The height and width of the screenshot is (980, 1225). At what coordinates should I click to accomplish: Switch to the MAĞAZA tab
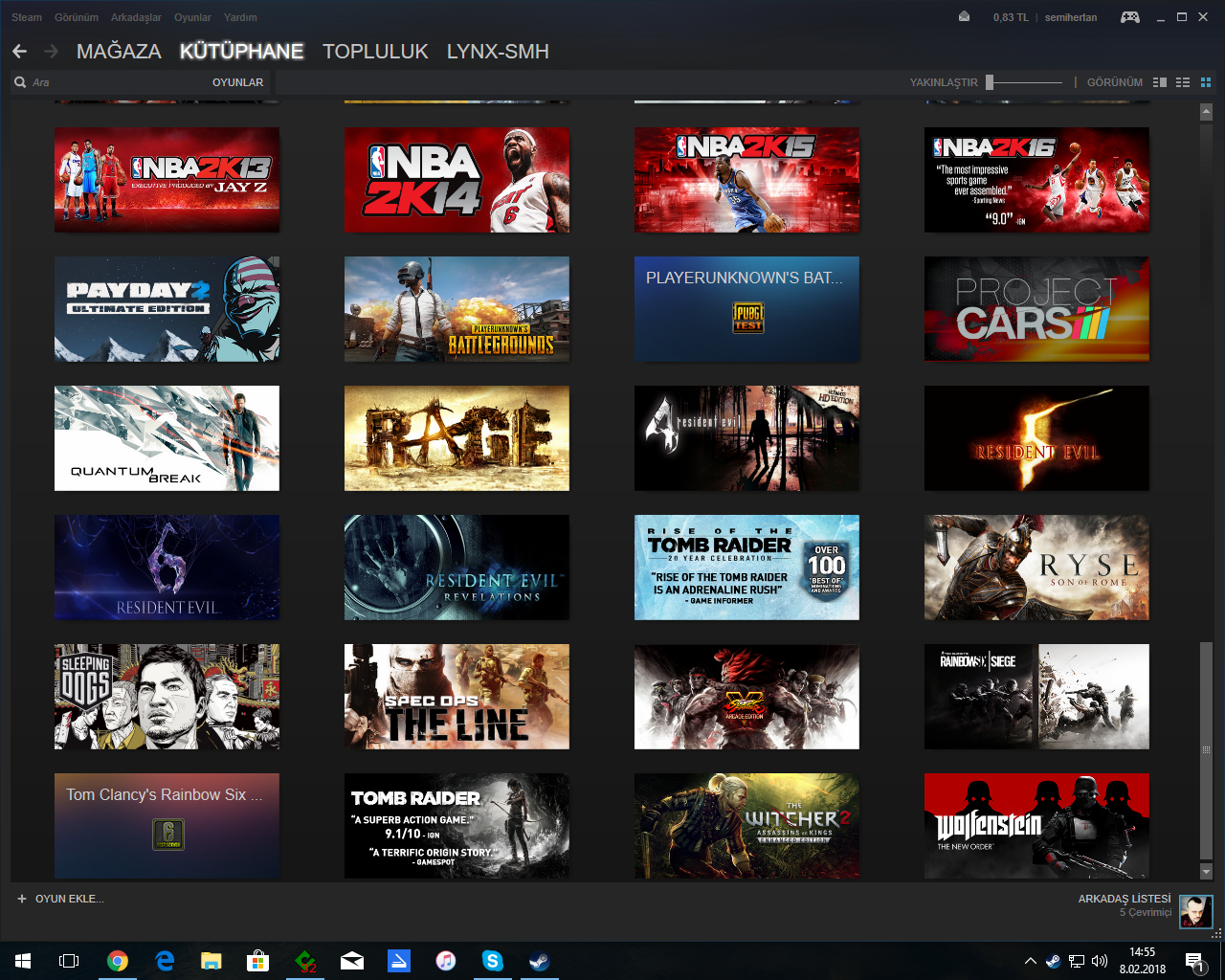(x=119, y=52)
